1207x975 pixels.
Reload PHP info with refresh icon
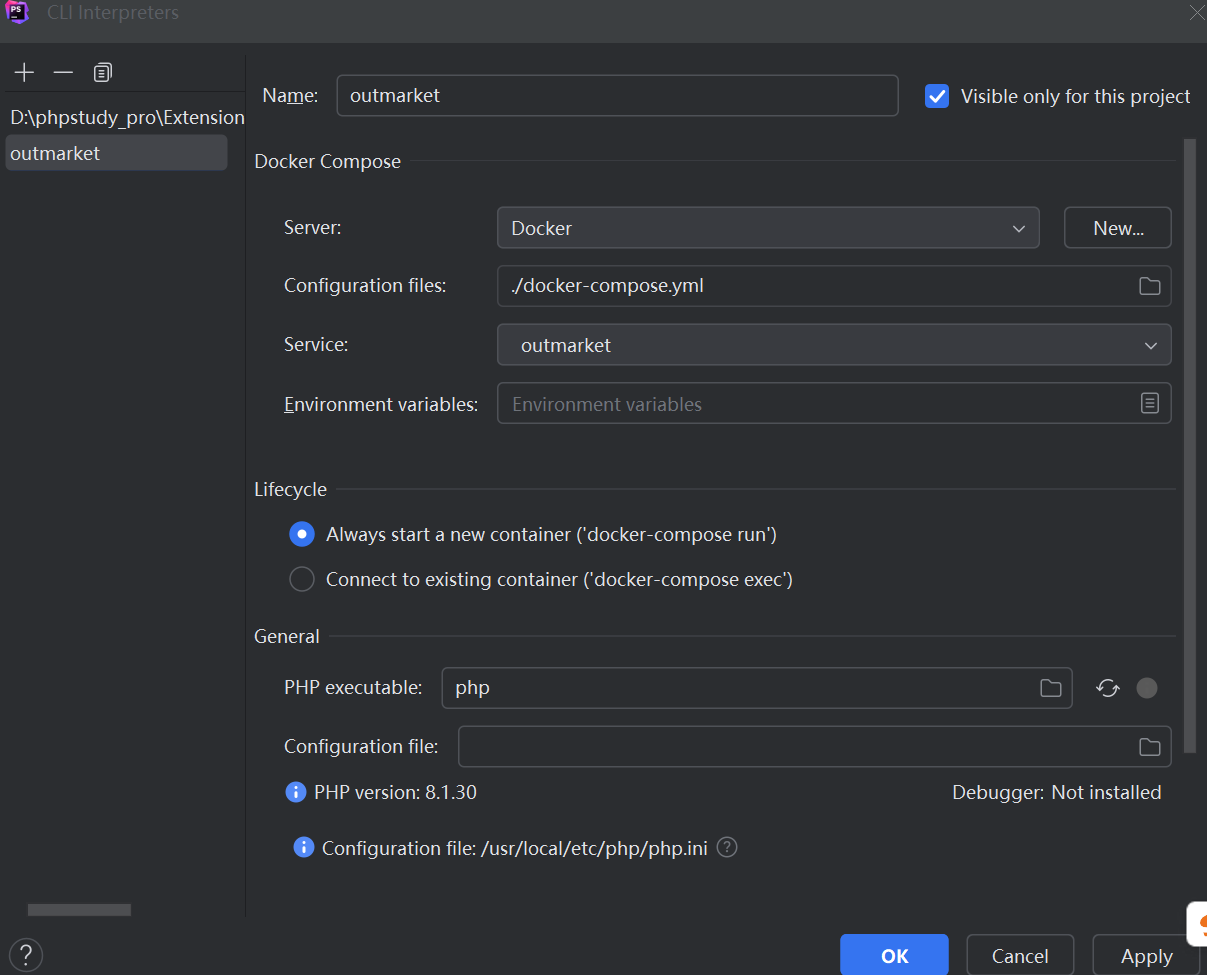[1107, 688]
